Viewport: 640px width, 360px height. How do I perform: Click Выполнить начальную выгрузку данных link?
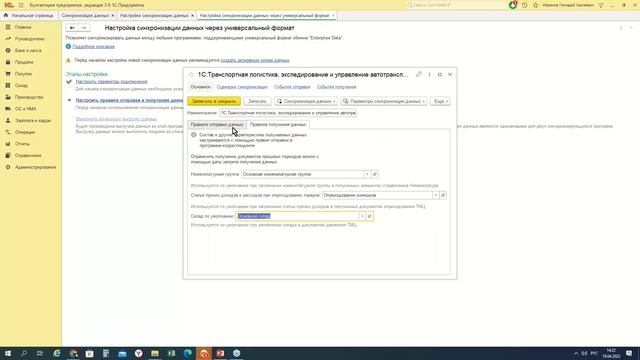(x=116, y=119)
